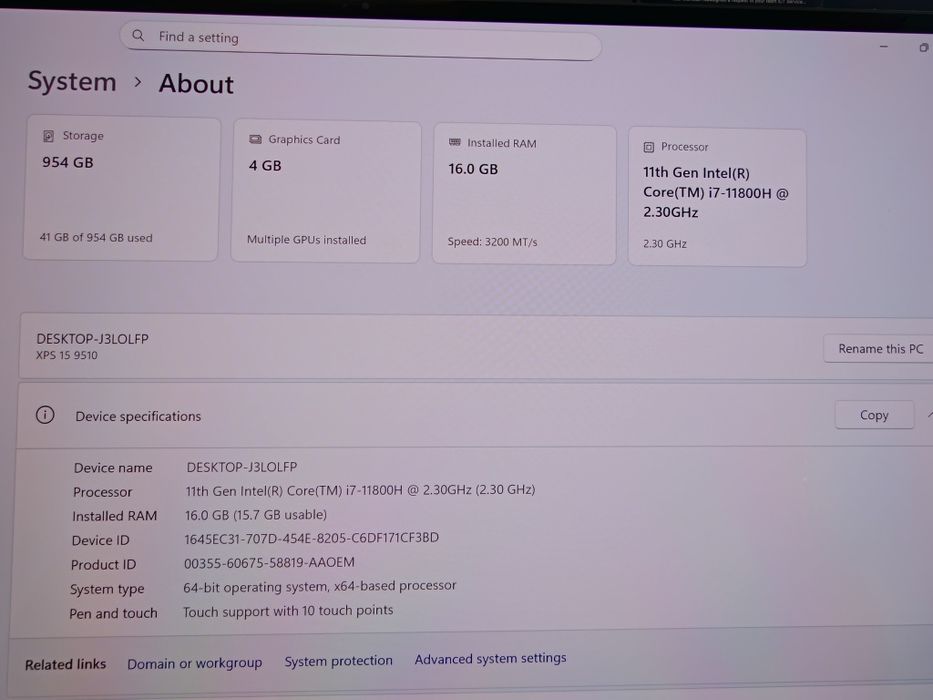Go back to System in breadcrumb
The image size is (933, 700).
point(72,81)
